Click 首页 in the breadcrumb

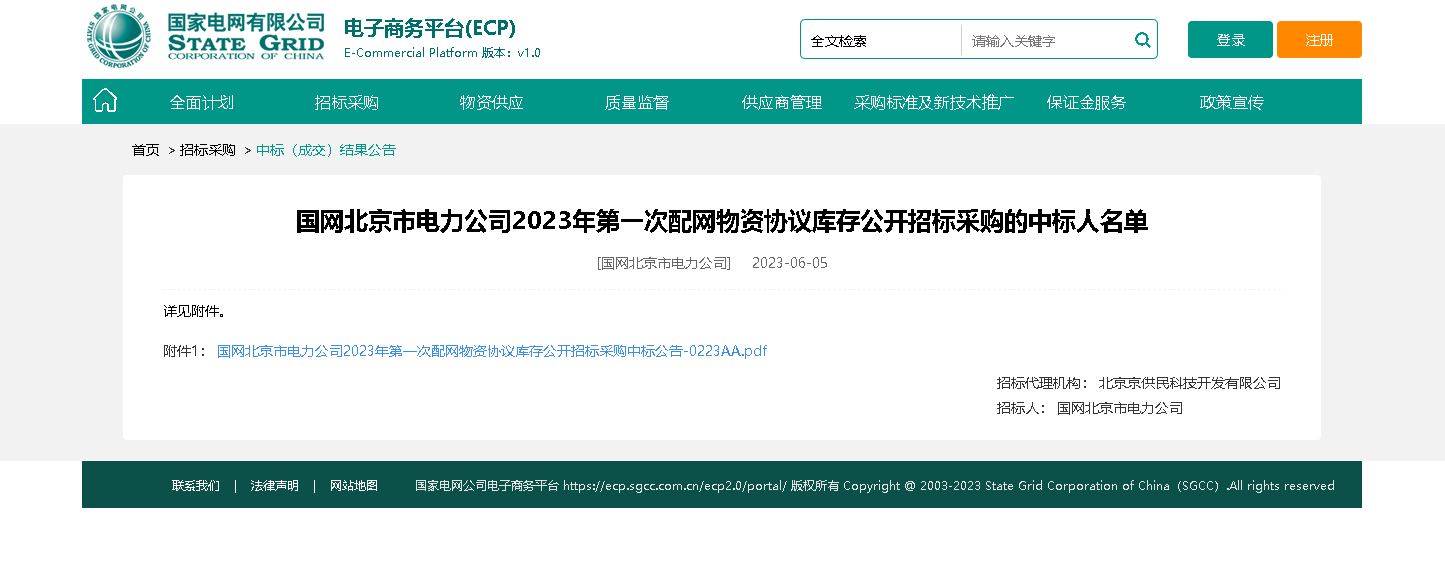pyautogui.click(x=146, y=150)
